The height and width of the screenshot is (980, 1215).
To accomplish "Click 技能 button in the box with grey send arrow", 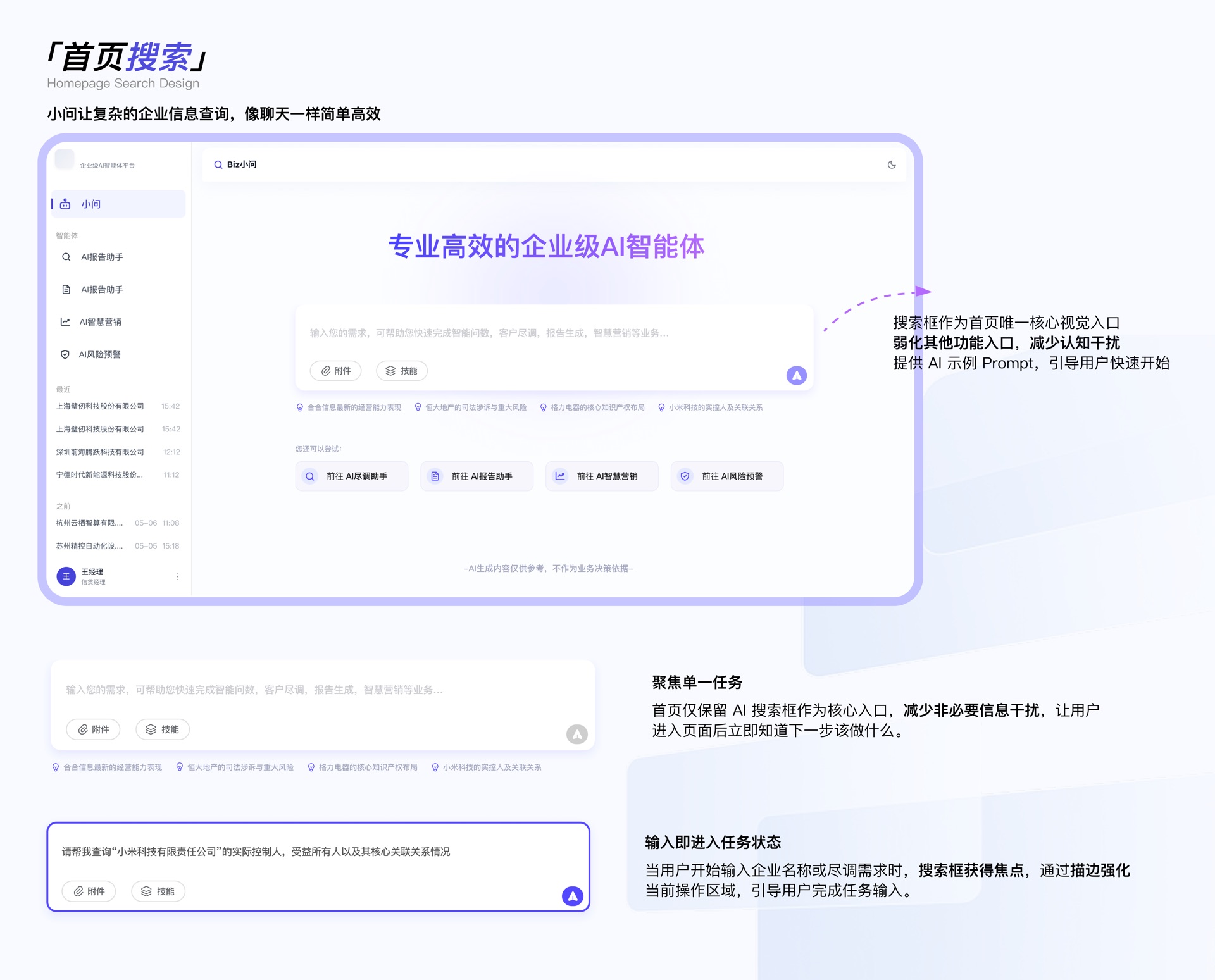I will [x=163, y=729].
